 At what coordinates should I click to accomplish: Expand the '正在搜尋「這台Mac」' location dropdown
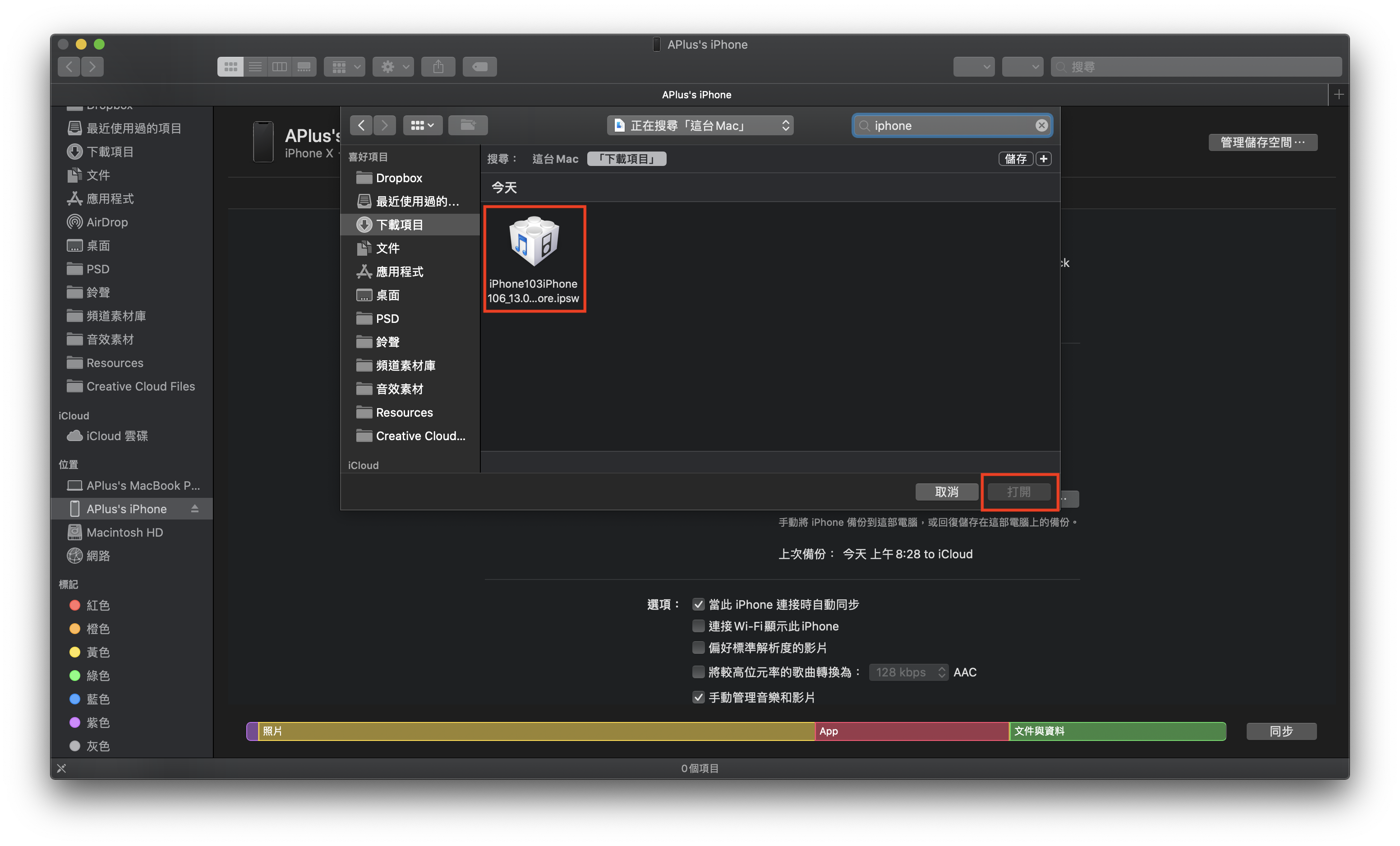pyautogui.click(x=700, y=125)
